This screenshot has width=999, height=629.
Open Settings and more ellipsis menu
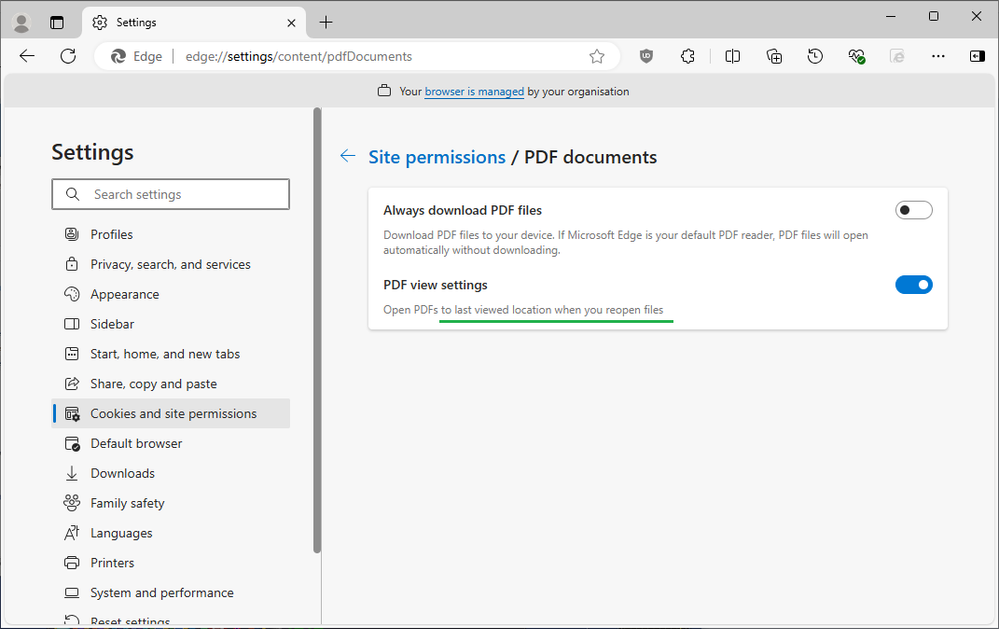pyautogui.click(x=938, y=56)
